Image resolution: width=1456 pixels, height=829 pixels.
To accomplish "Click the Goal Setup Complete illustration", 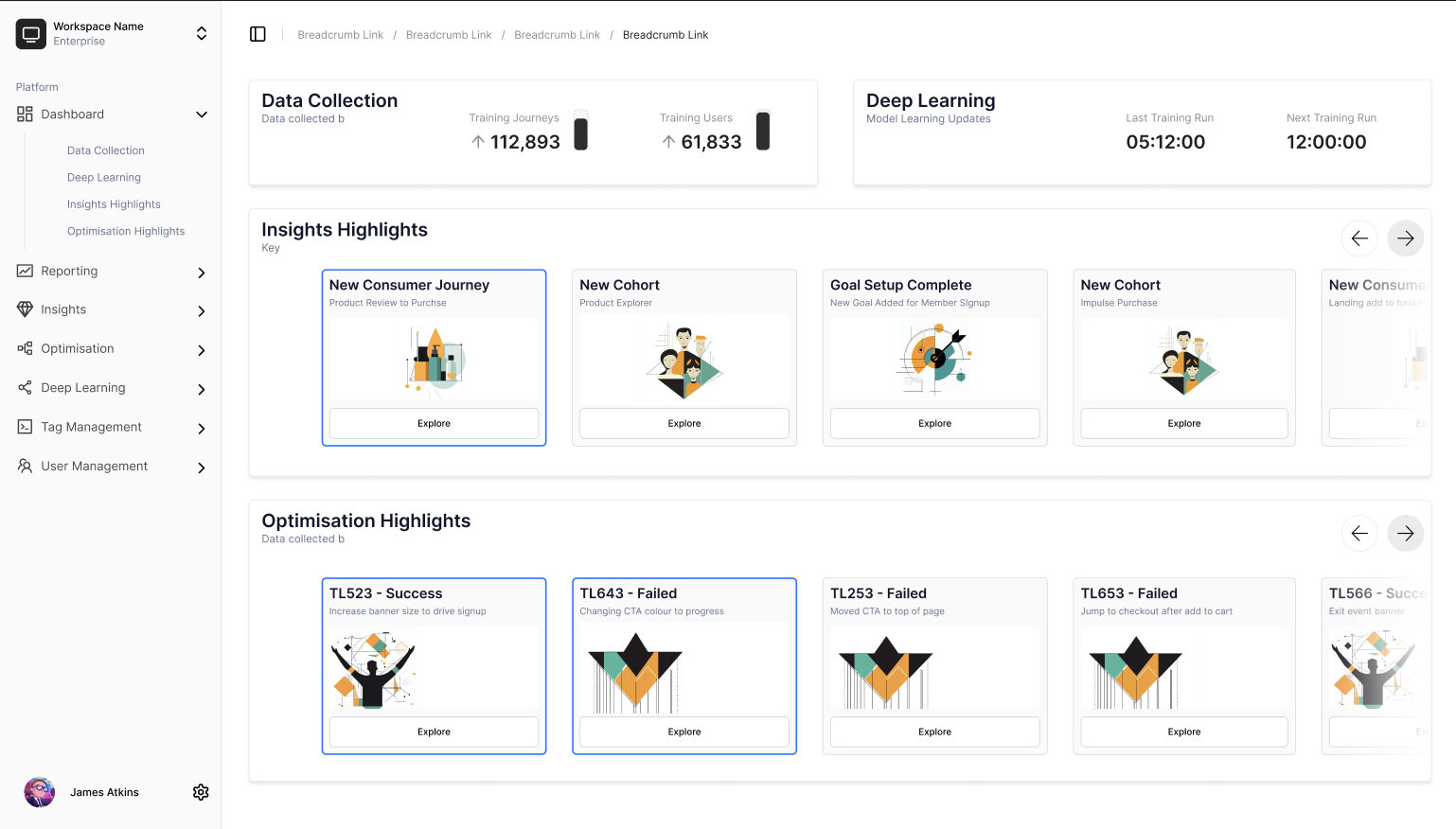I will (934, 359).
